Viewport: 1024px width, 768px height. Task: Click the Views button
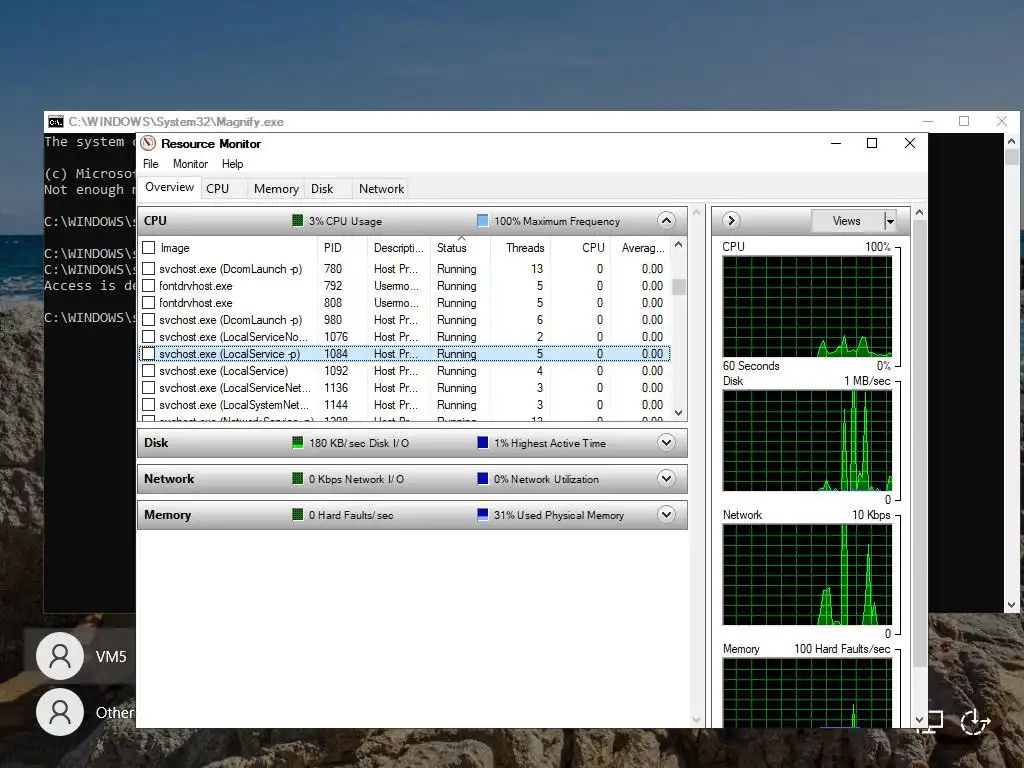click(x=846, y=221)
